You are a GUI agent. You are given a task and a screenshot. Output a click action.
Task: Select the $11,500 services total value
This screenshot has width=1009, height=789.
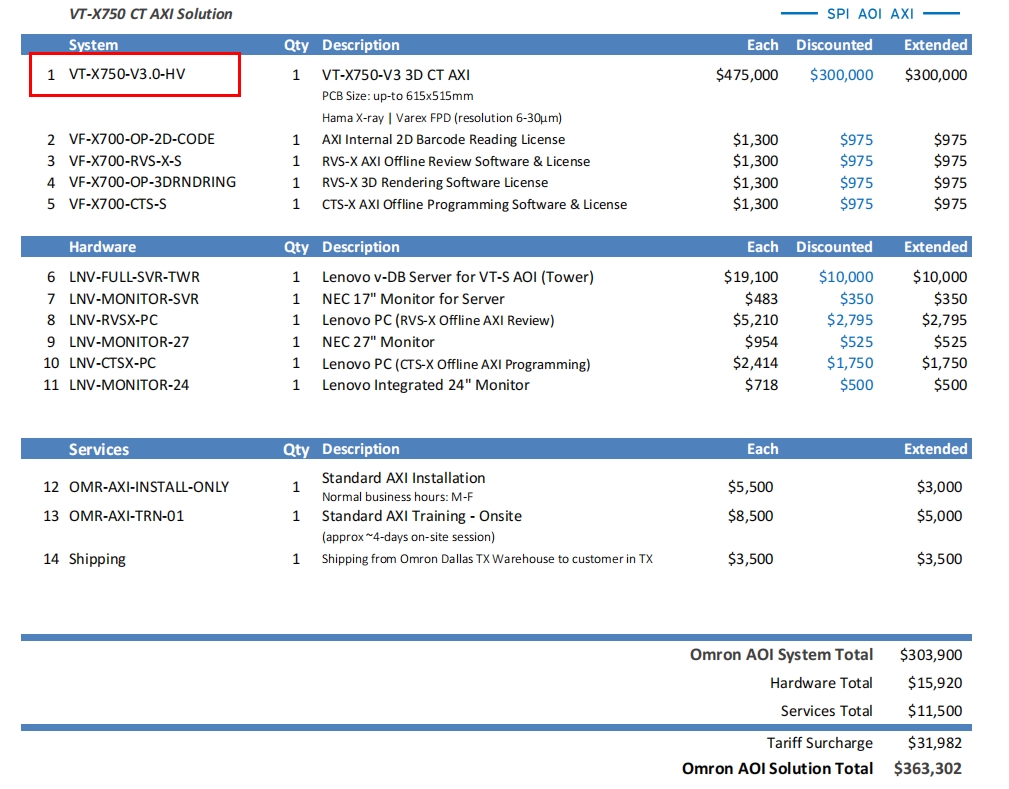tap(935, 711)
